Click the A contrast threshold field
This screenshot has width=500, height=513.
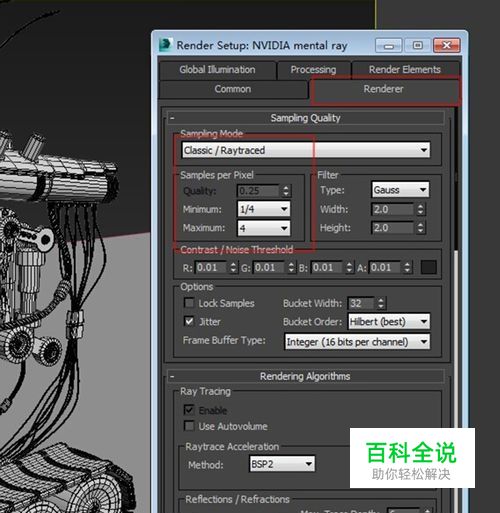[x=385, y=267]
